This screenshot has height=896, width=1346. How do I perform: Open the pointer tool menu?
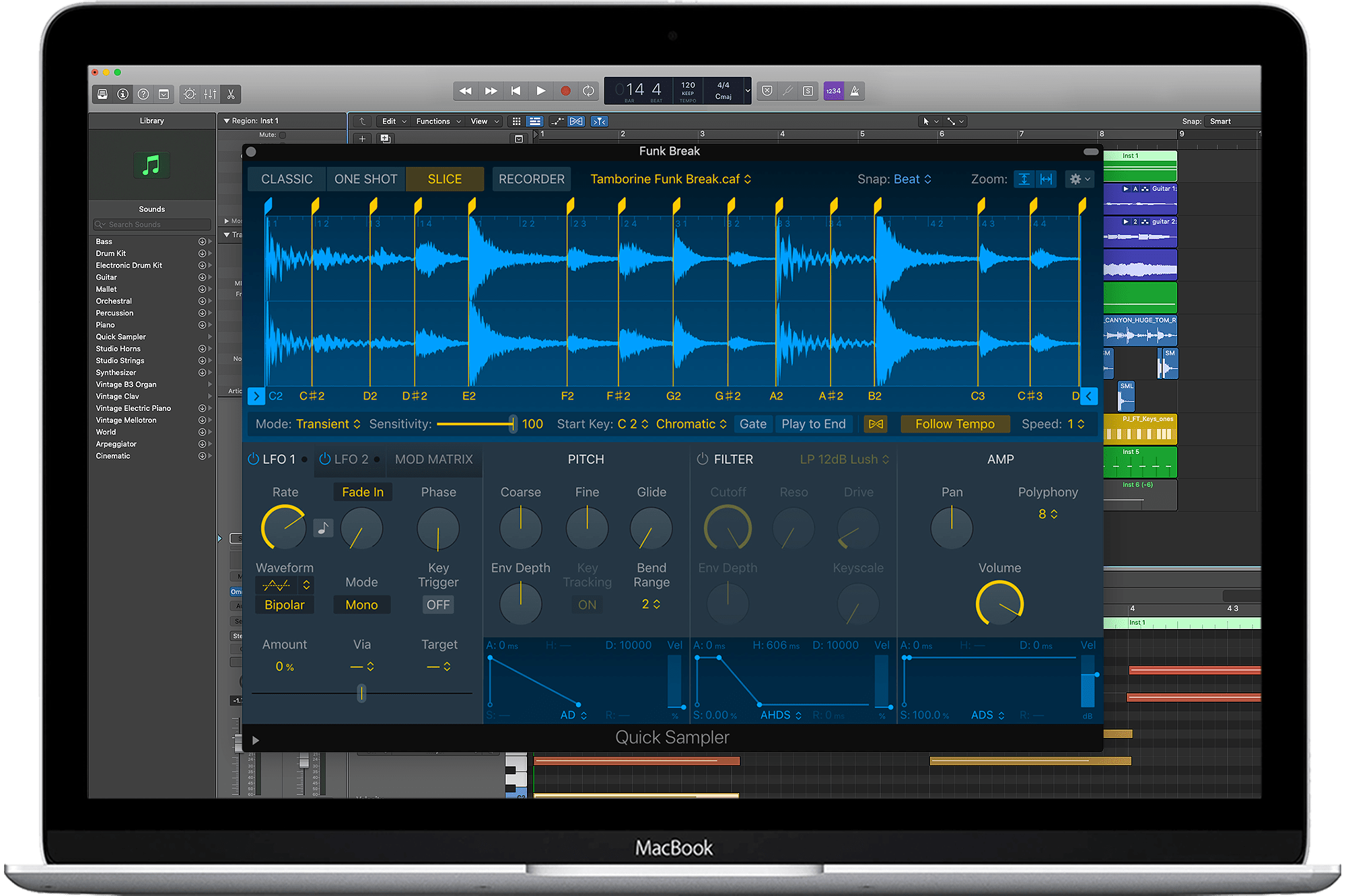click(930, 121)
